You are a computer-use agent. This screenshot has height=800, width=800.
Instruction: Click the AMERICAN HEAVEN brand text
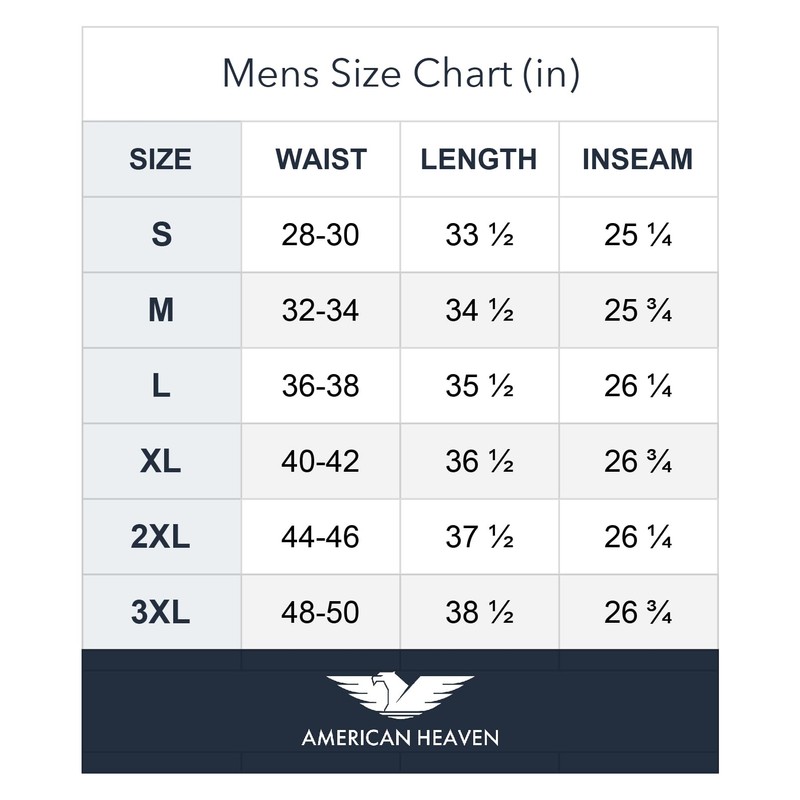pos(400,740)
